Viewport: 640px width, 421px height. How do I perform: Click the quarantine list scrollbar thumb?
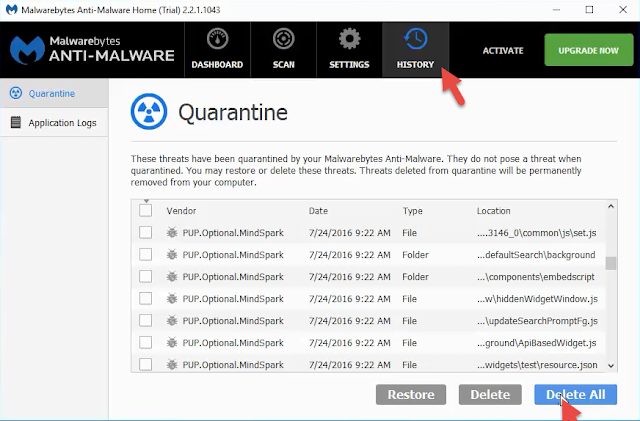tap(611, 263)
